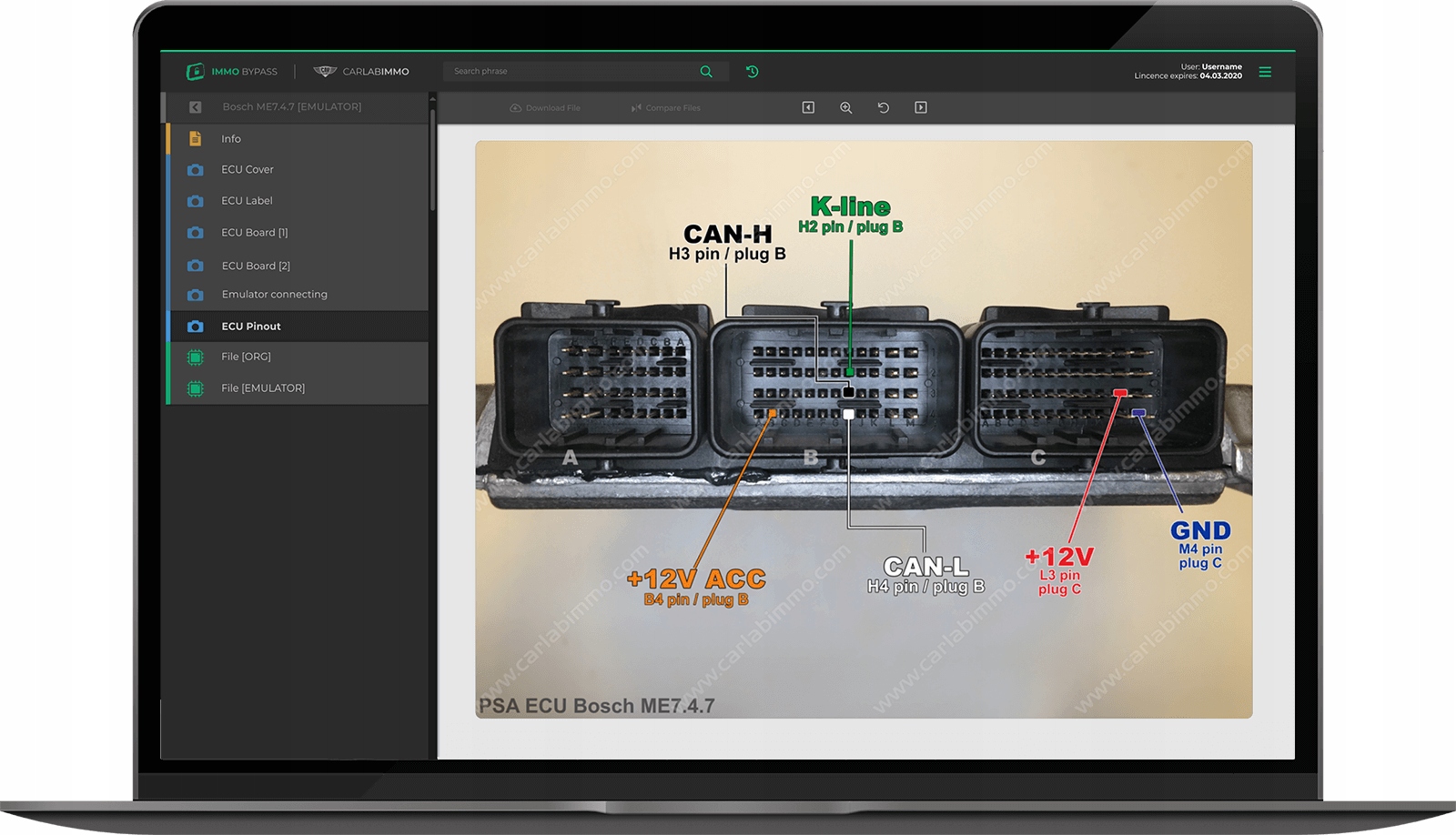Open the search history icon

[x=752, y=71]
